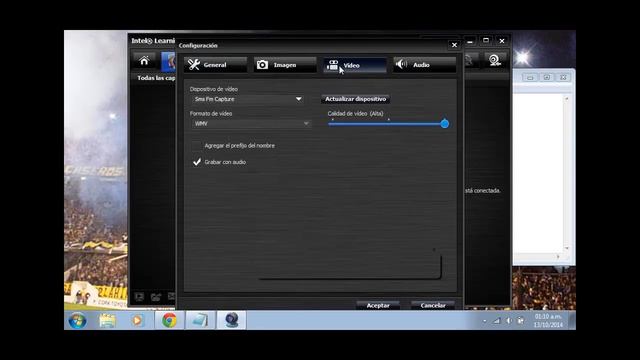The height and width of the screenshot is (360, 640).
Task: Click scrollbar of background white window
Action: pos(567,173)
